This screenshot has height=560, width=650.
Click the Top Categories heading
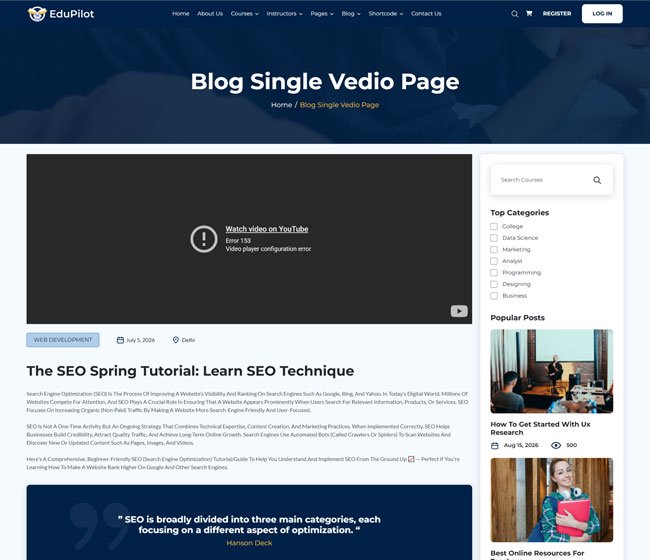click(x=519, y=213)
